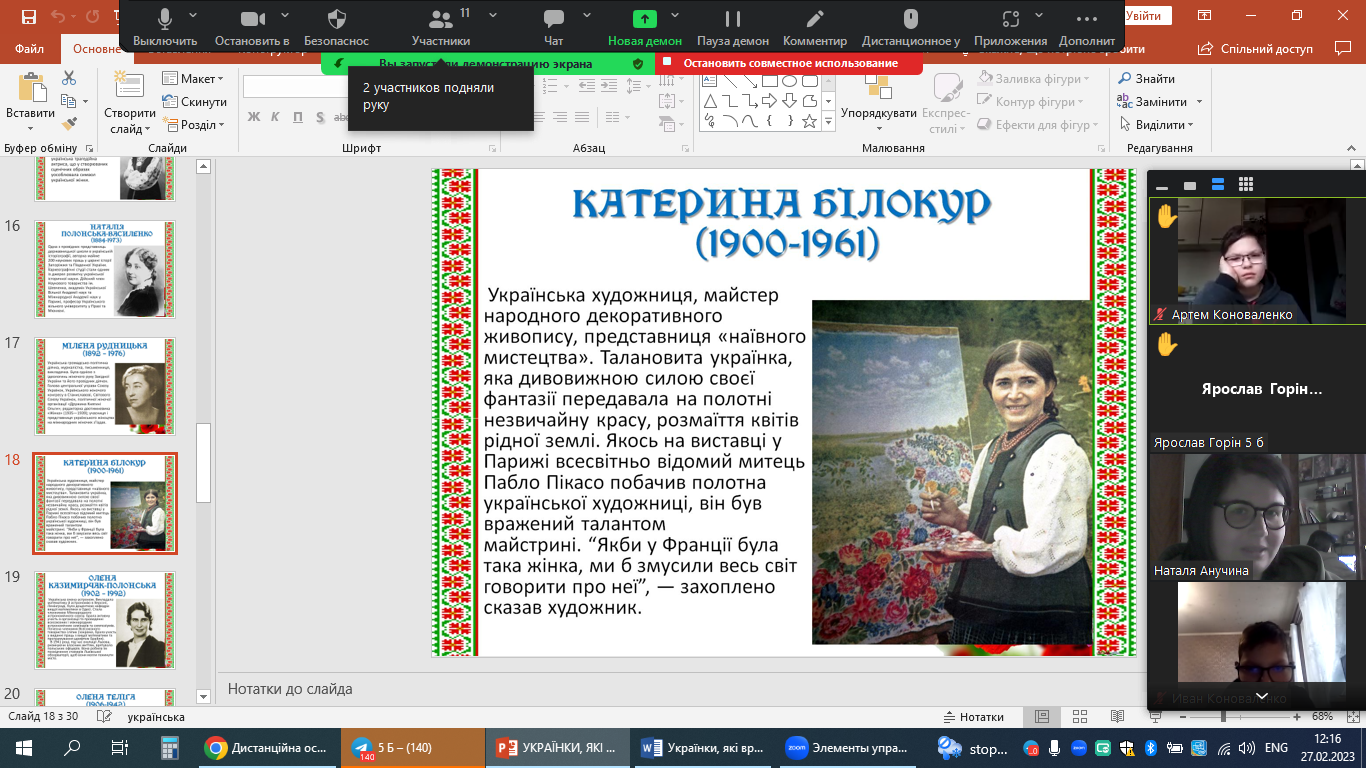The image size is (1366, 768).
Task: Collapse the ribbon chevron
Action: click(x=1352, y=147)
